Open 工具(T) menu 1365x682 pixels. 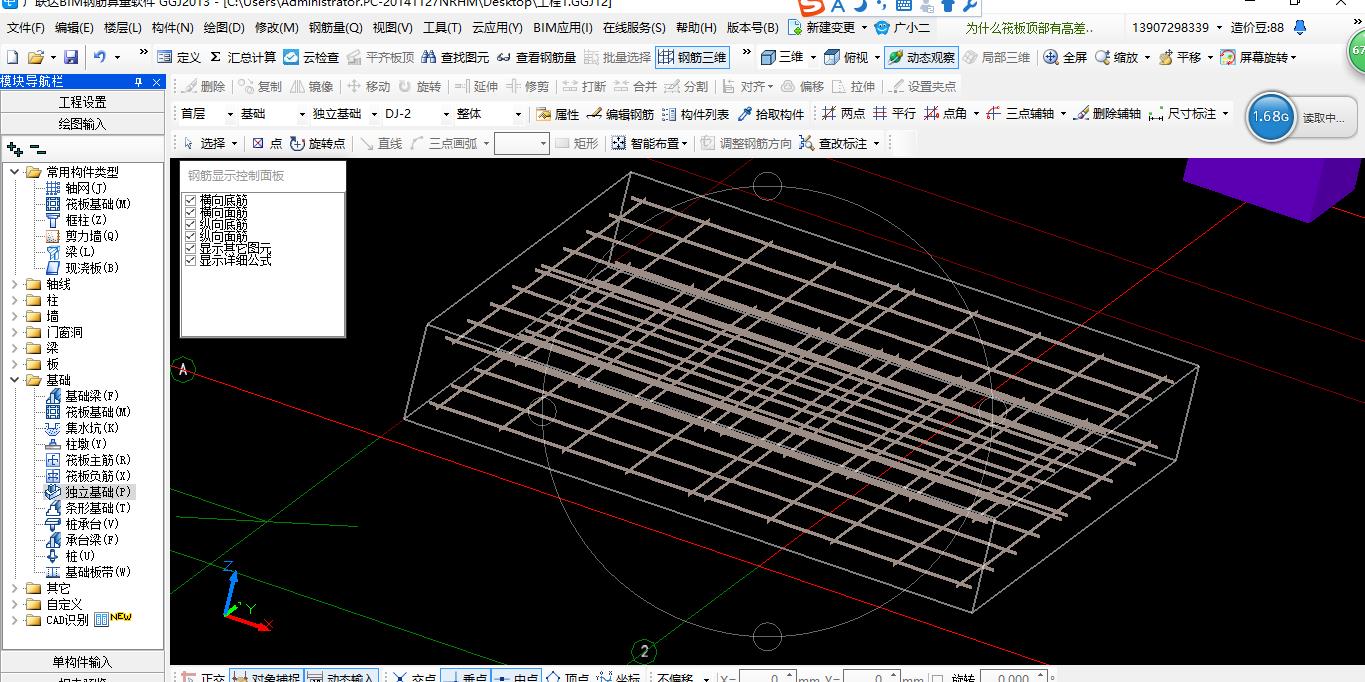pyautogui.click(x=442, y=28)
